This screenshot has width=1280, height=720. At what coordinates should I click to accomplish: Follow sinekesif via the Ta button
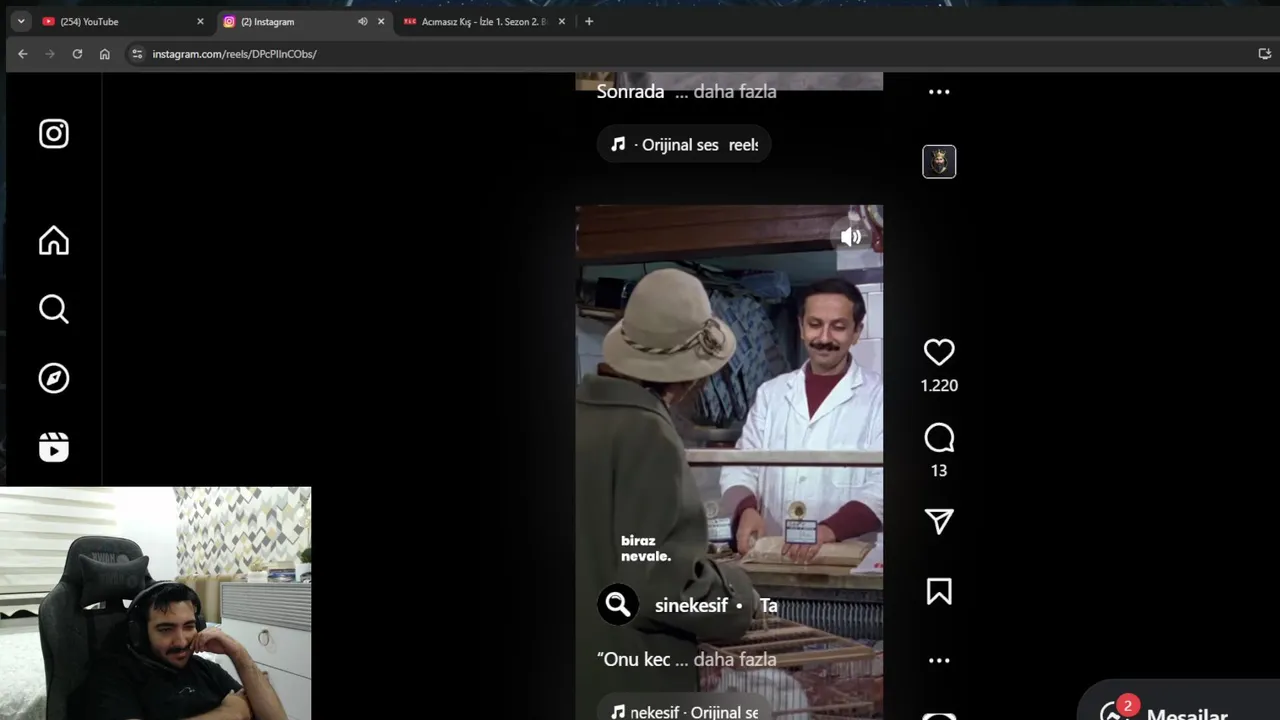(x=768, y=606)
